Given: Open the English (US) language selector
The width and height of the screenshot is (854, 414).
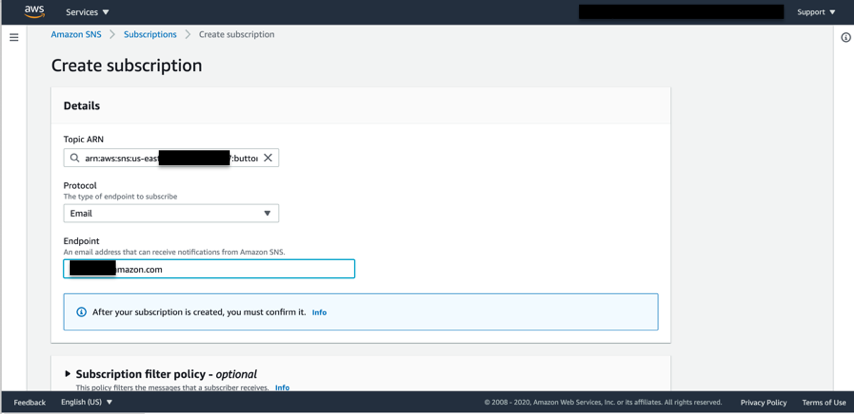Looking at the screenshot, I should (87, 403).
